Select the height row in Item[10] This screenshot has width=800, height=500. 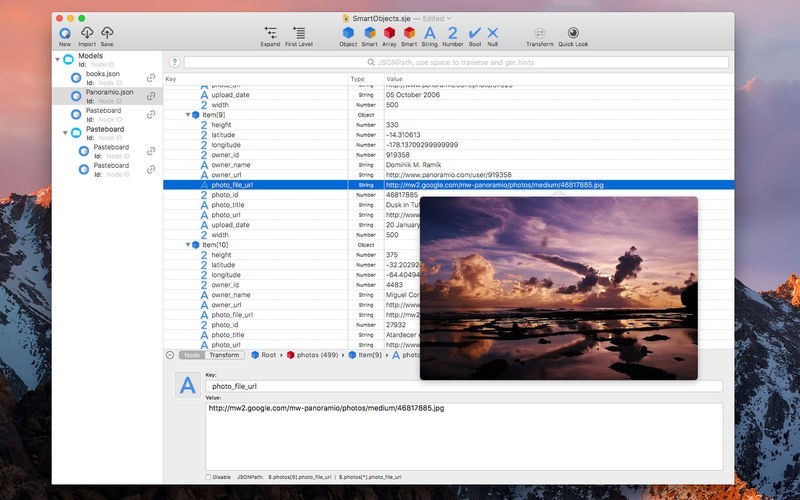coord(291,255)
